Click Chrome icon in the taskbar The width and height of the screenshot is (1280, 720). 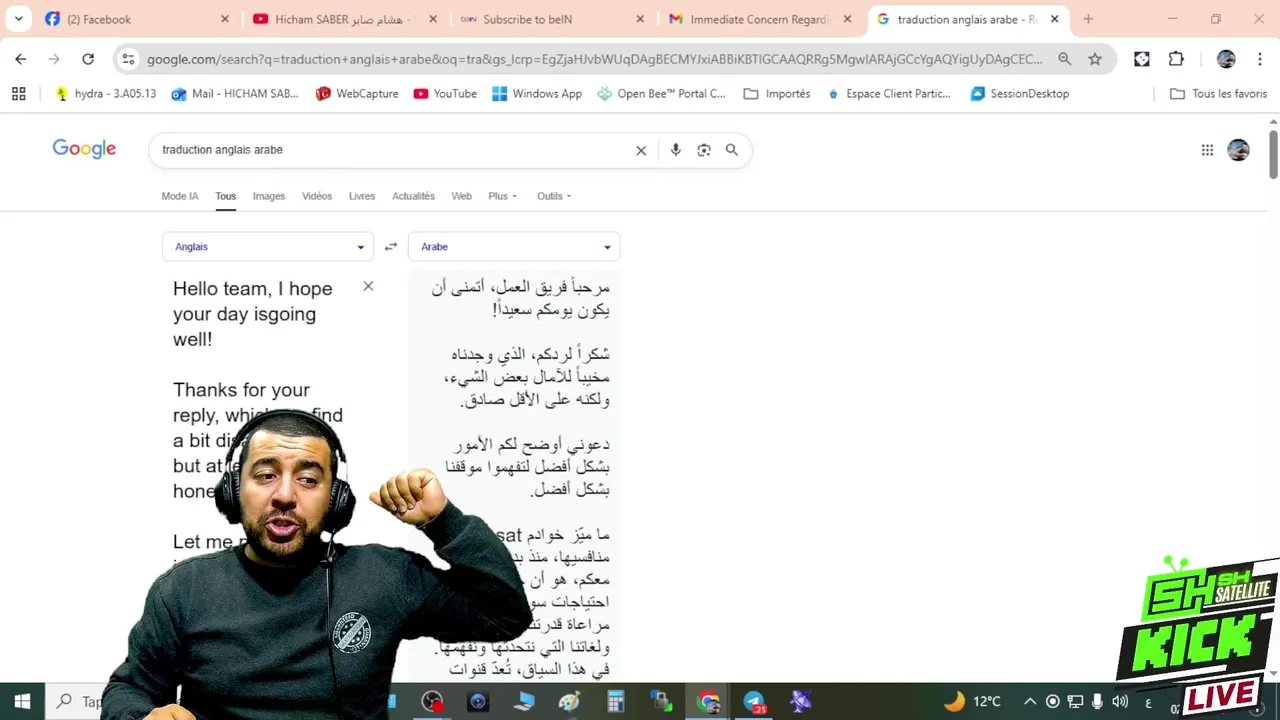[x=708, y=701]
